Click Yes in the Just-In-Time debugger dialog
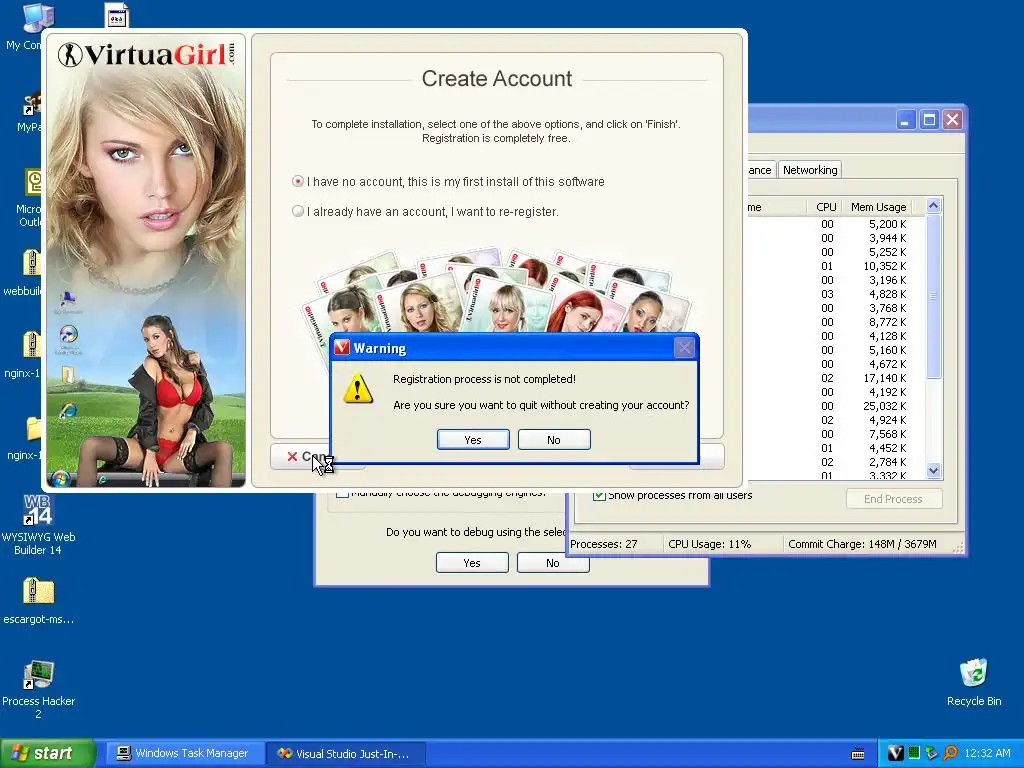The image size is (1024, 768). tap(472, 562)
